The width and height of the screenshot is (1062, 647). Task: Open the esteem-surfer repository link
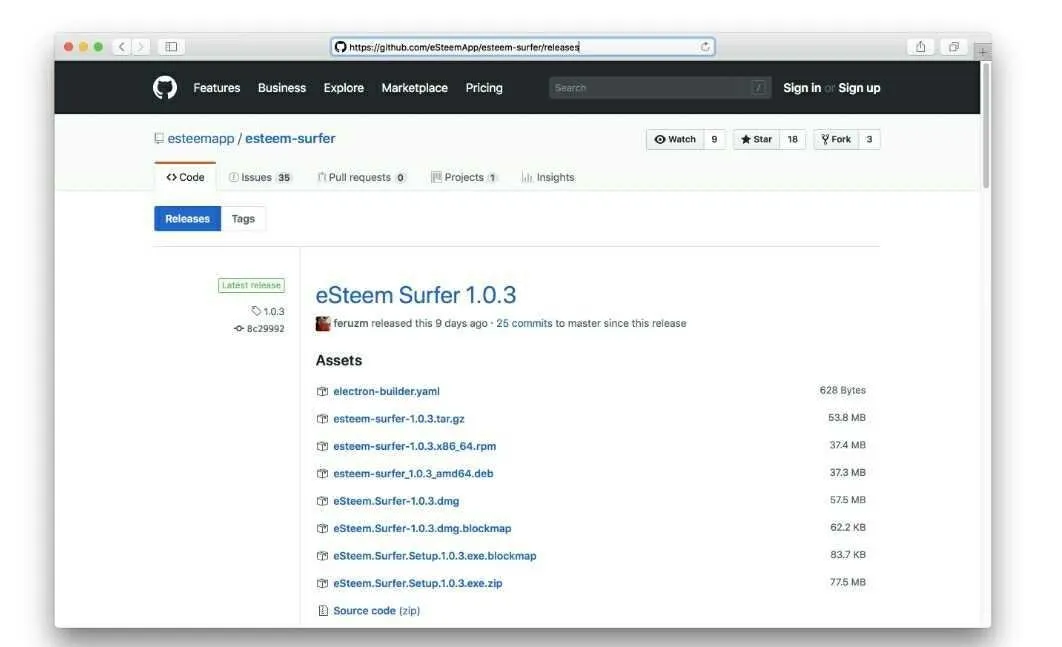click(290, 138)
